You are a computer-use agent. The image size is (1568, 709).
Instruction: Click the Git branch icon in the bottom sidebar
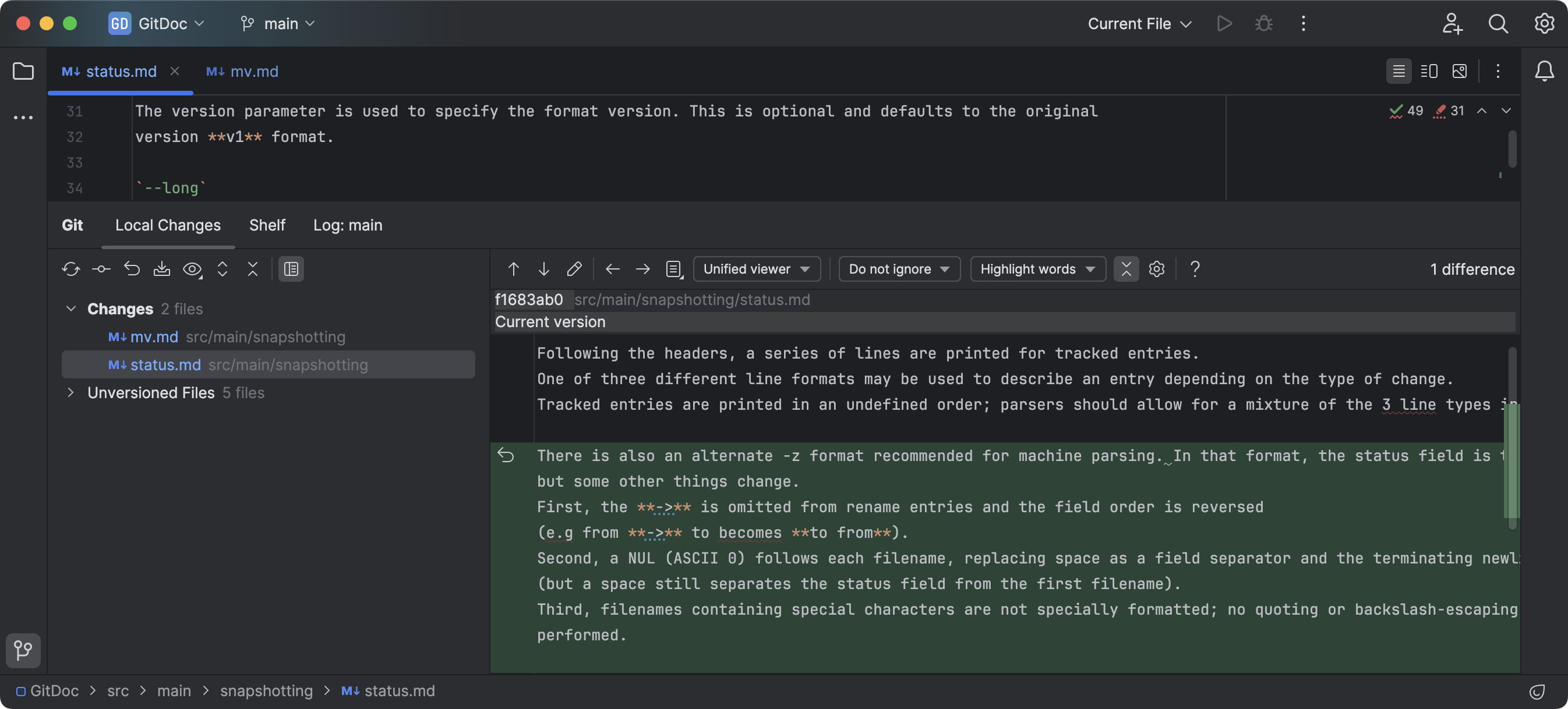(x=23, y=651)
